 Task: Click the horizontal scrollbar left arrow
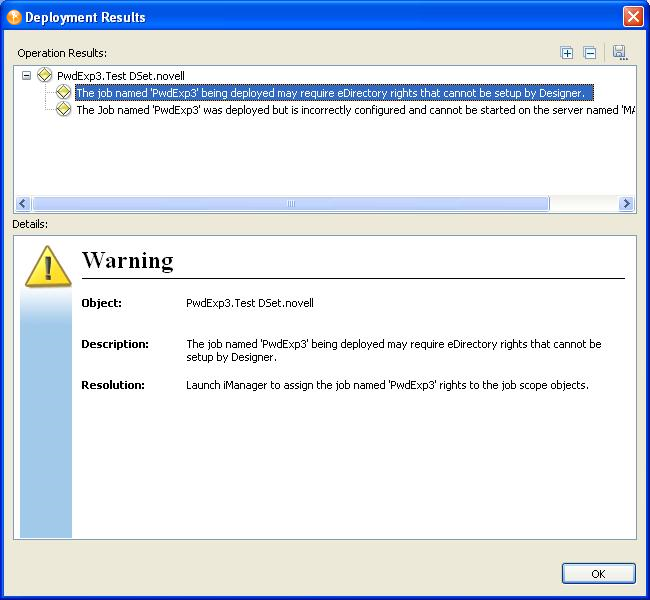pos(23,204)
